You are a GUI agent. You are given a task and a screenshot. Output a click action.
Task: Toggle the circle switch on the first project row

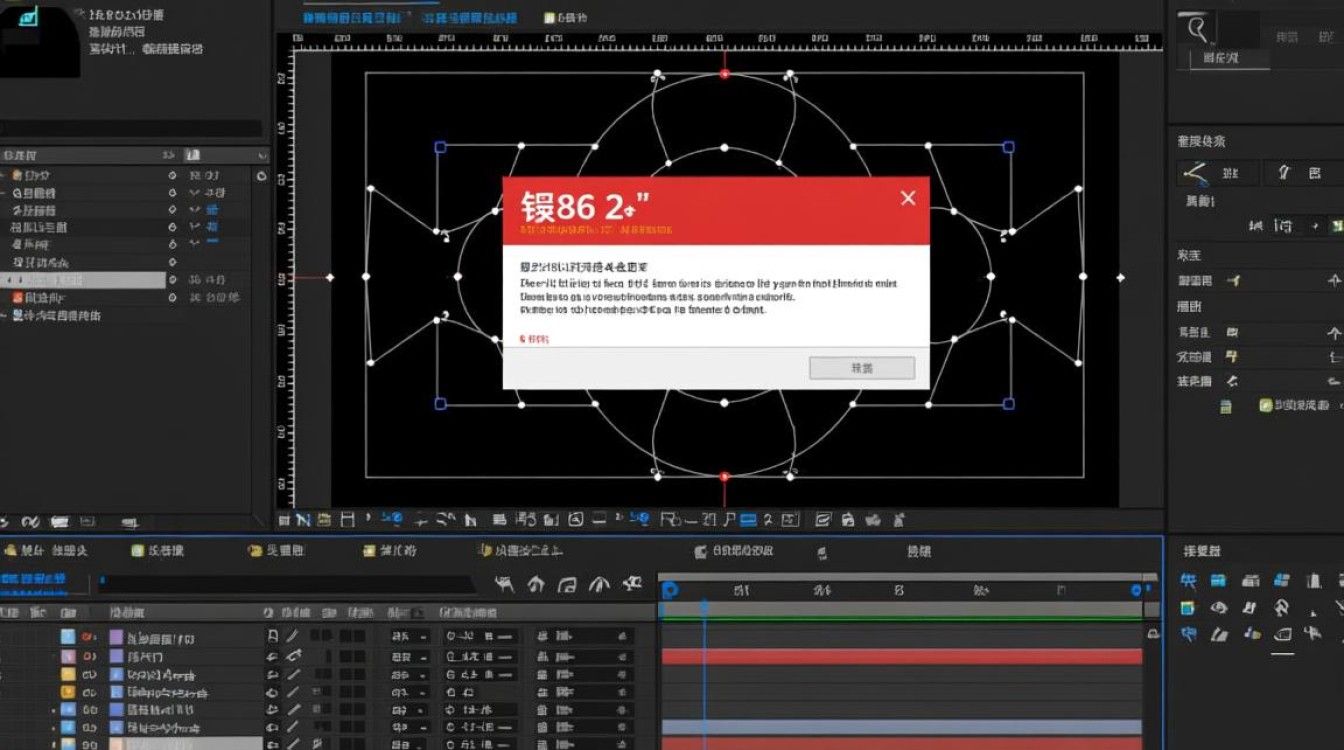point(173,176)
